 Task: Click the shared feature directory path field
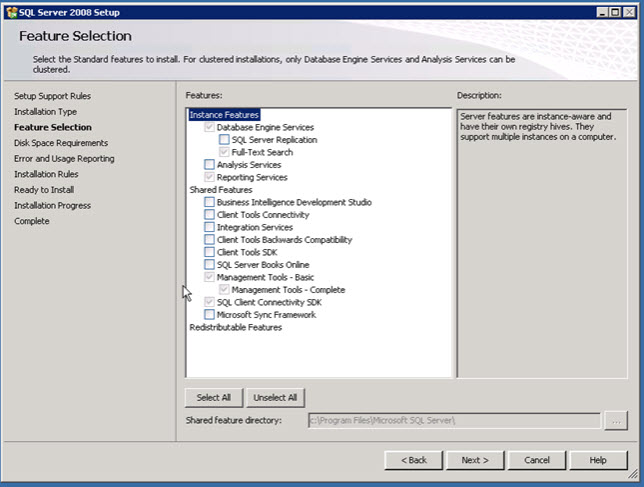[x=454, y=420]
